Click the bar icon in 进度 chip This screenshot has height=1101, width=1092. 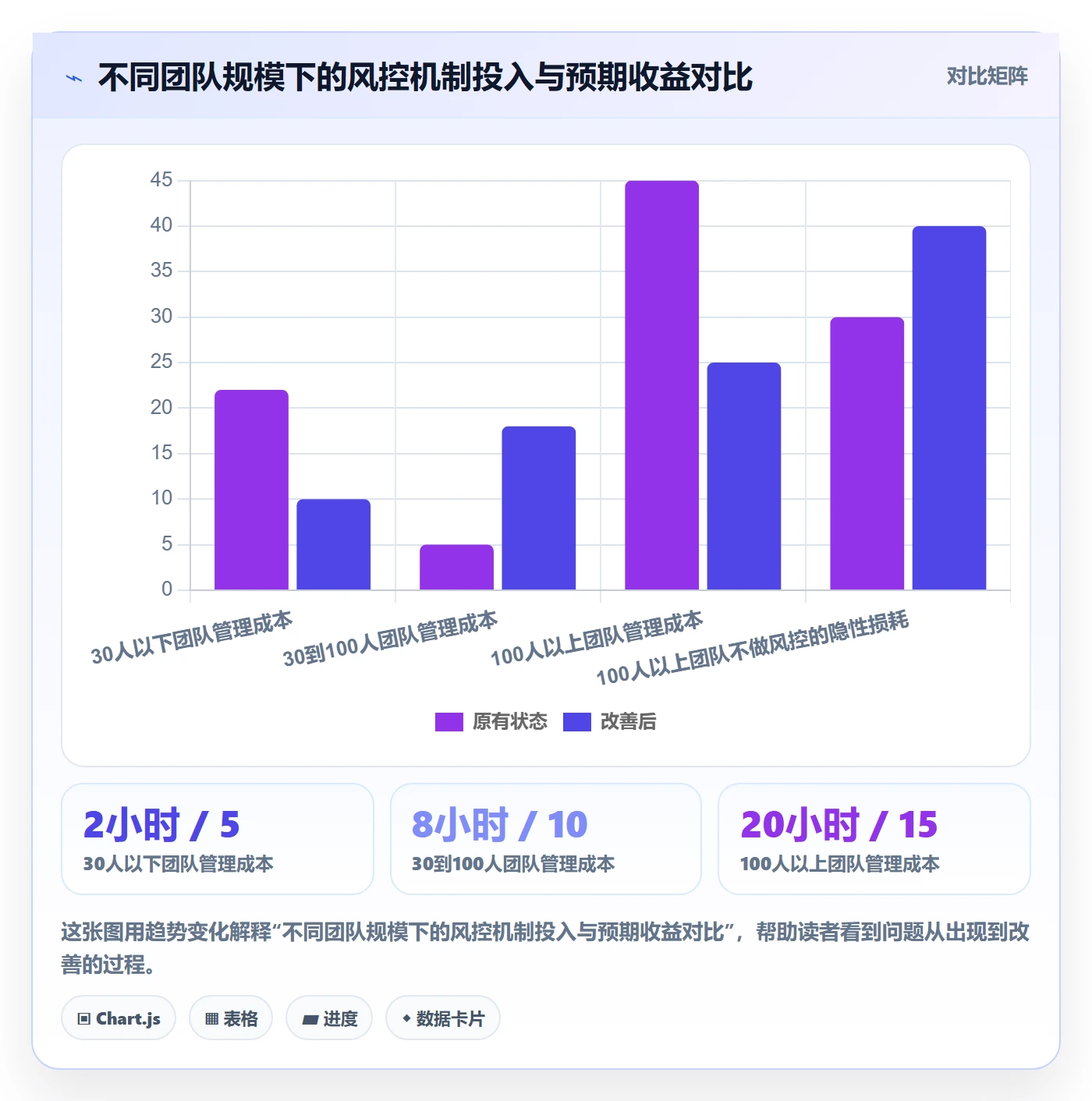[310, 1019]
